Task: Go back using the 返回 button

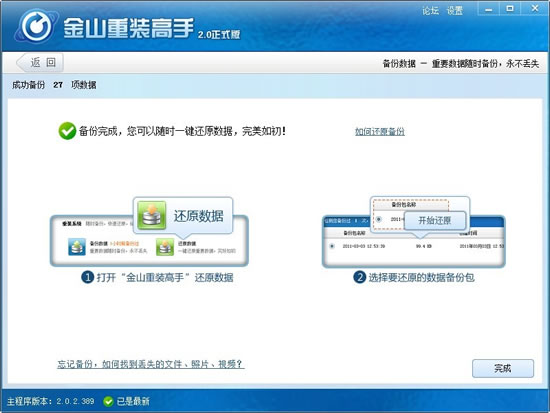Action: coord(40,63)
